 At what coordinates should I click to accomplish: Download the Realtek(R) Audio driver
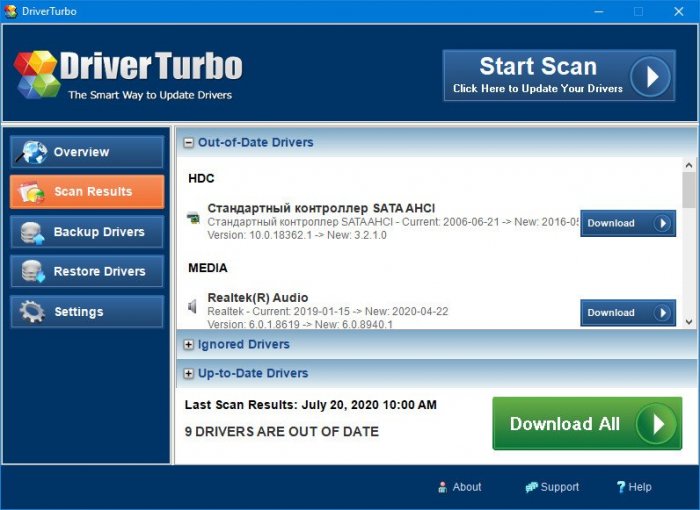tap(628, 313)
